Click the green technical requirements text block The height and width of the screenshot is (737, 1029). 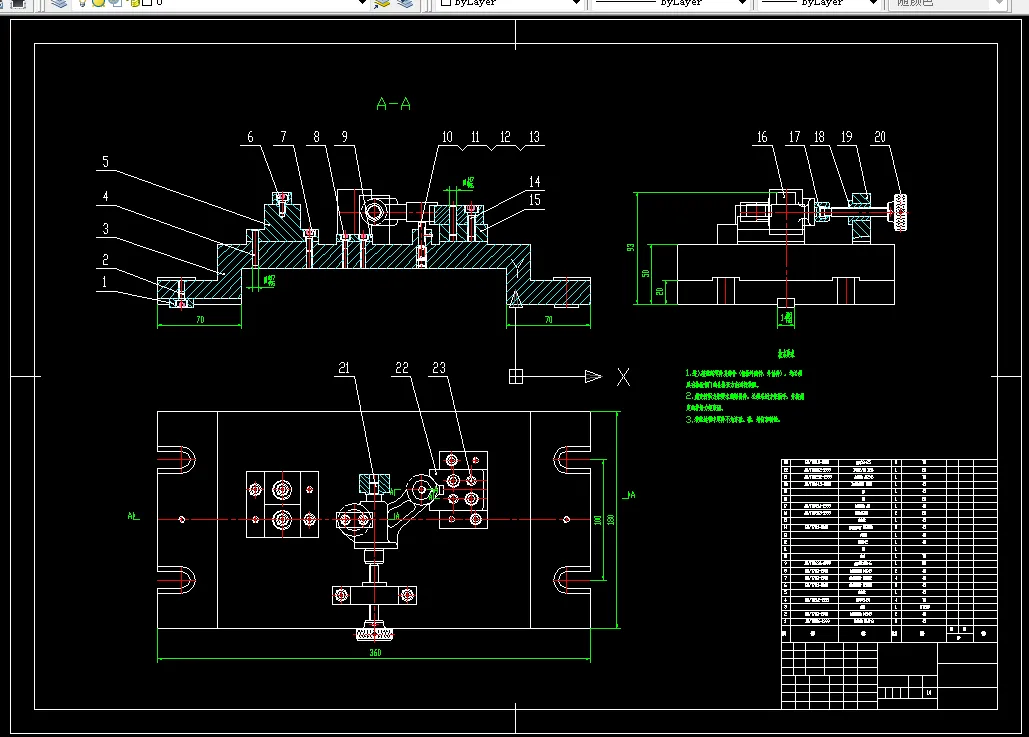coord(745,396)
